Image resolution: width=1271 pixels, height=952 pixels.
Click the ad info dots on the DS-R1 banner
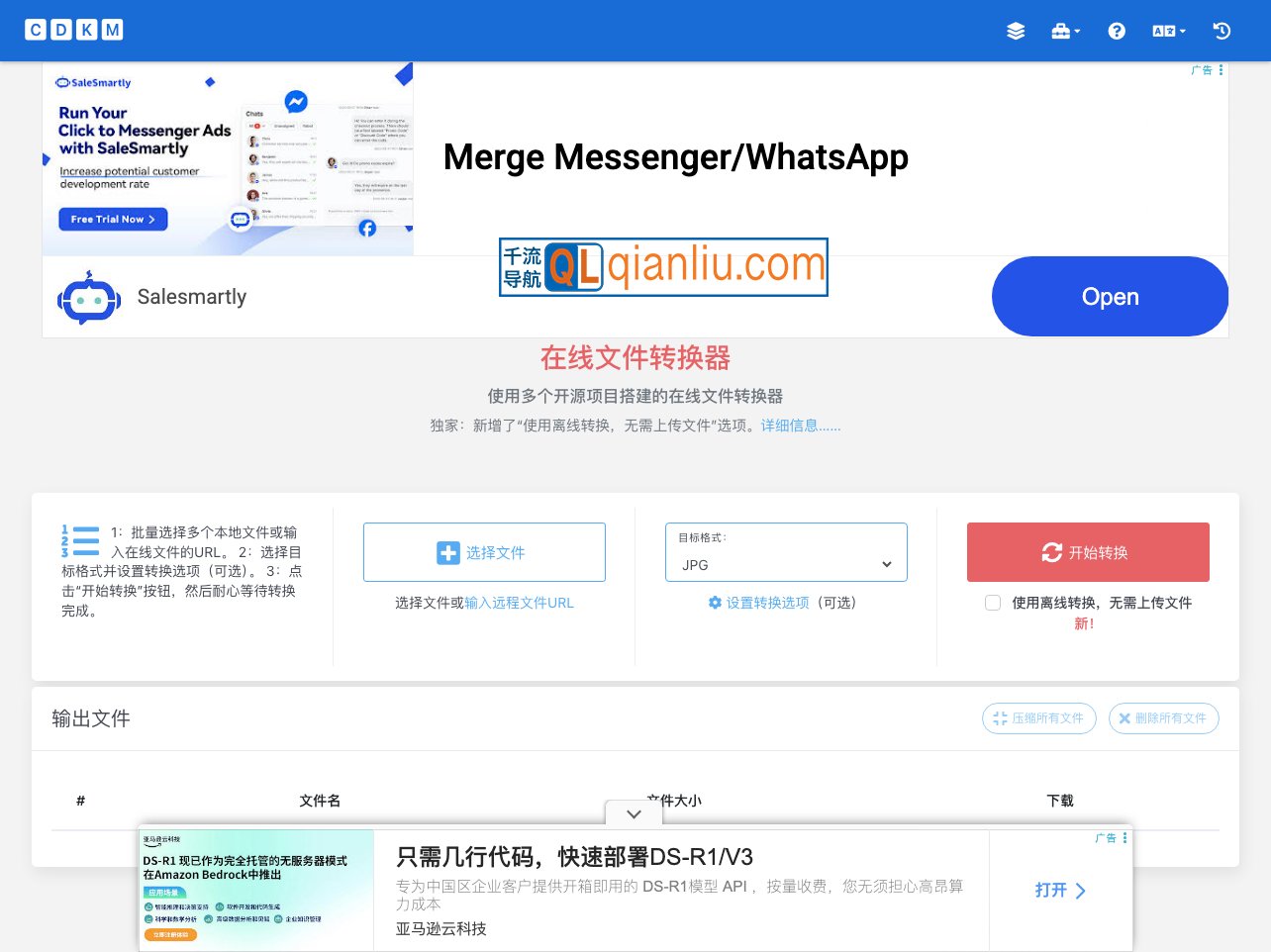click(1124, 838)
